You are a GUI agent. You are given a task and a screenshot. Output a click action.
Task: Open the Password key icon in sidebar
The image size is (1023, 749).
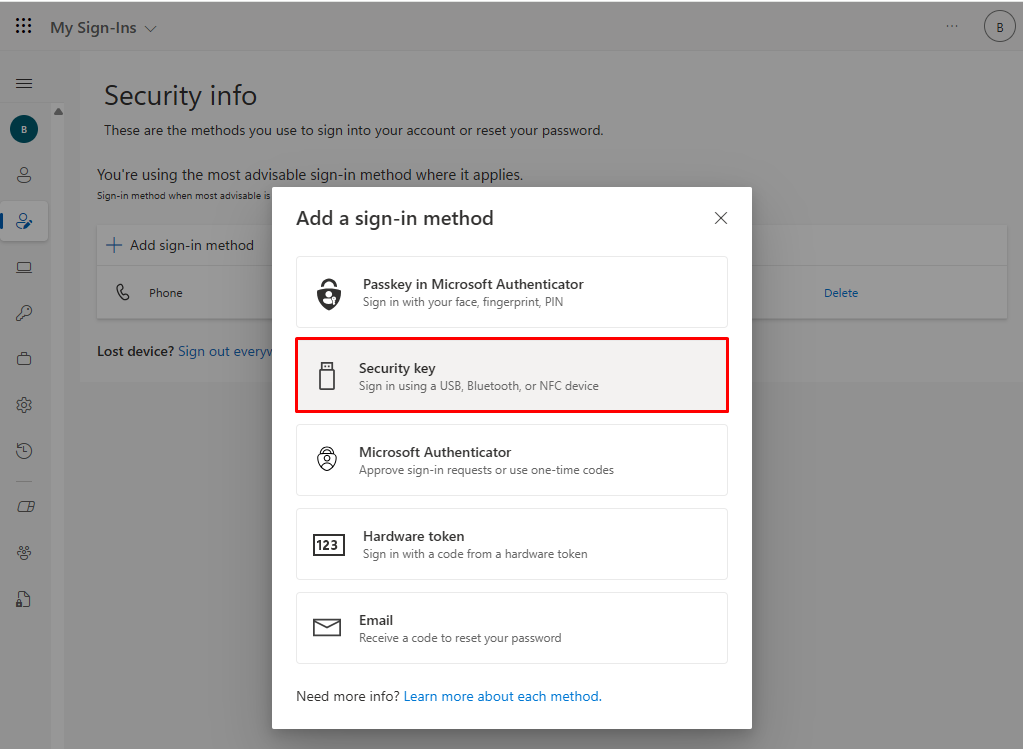tap(24, 313)
